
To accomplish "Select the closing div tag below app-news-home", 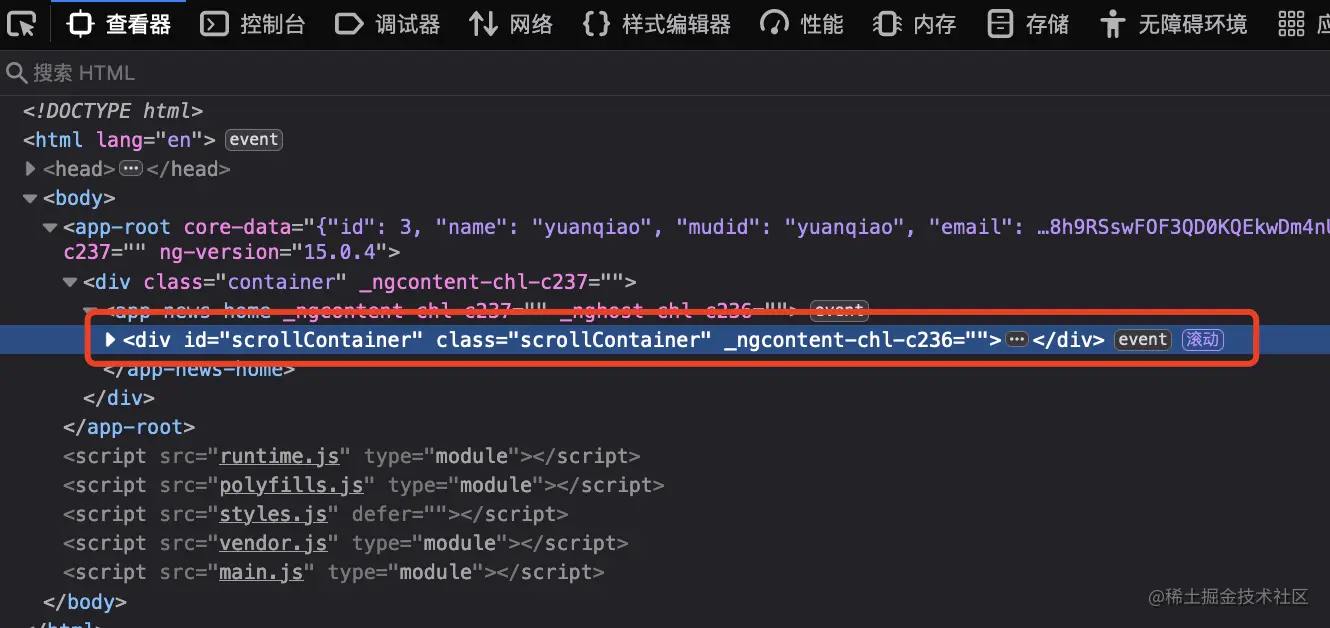I will tap(119, 398).
